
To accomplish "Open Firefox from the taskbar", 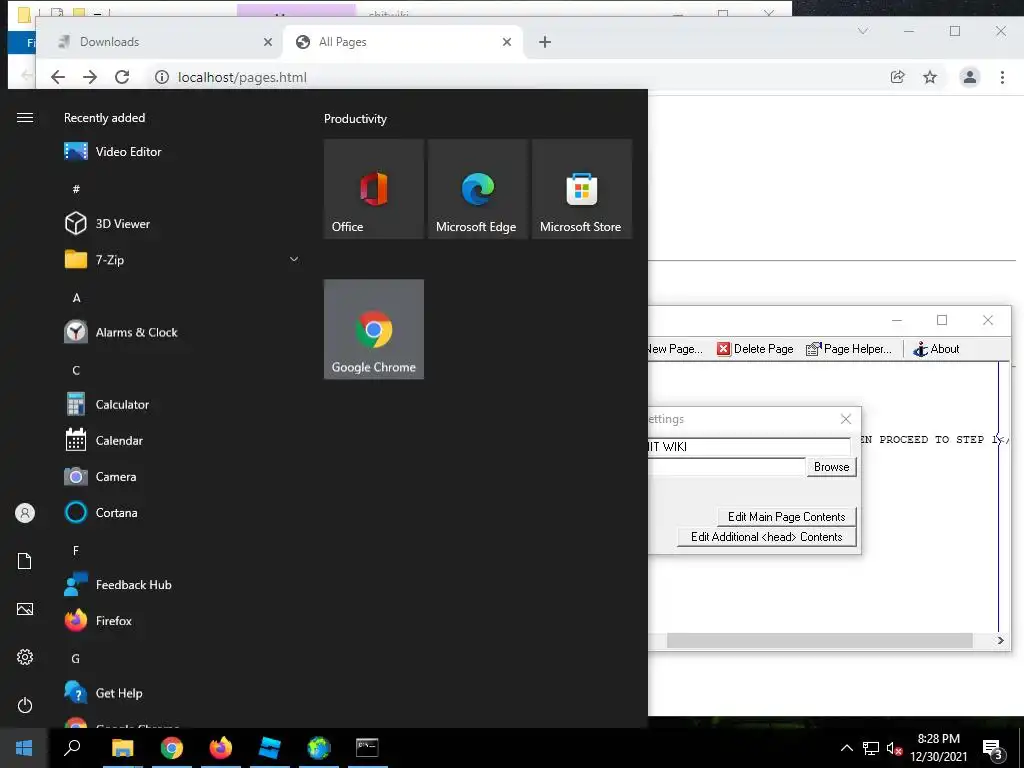I will tap(221, 748).
